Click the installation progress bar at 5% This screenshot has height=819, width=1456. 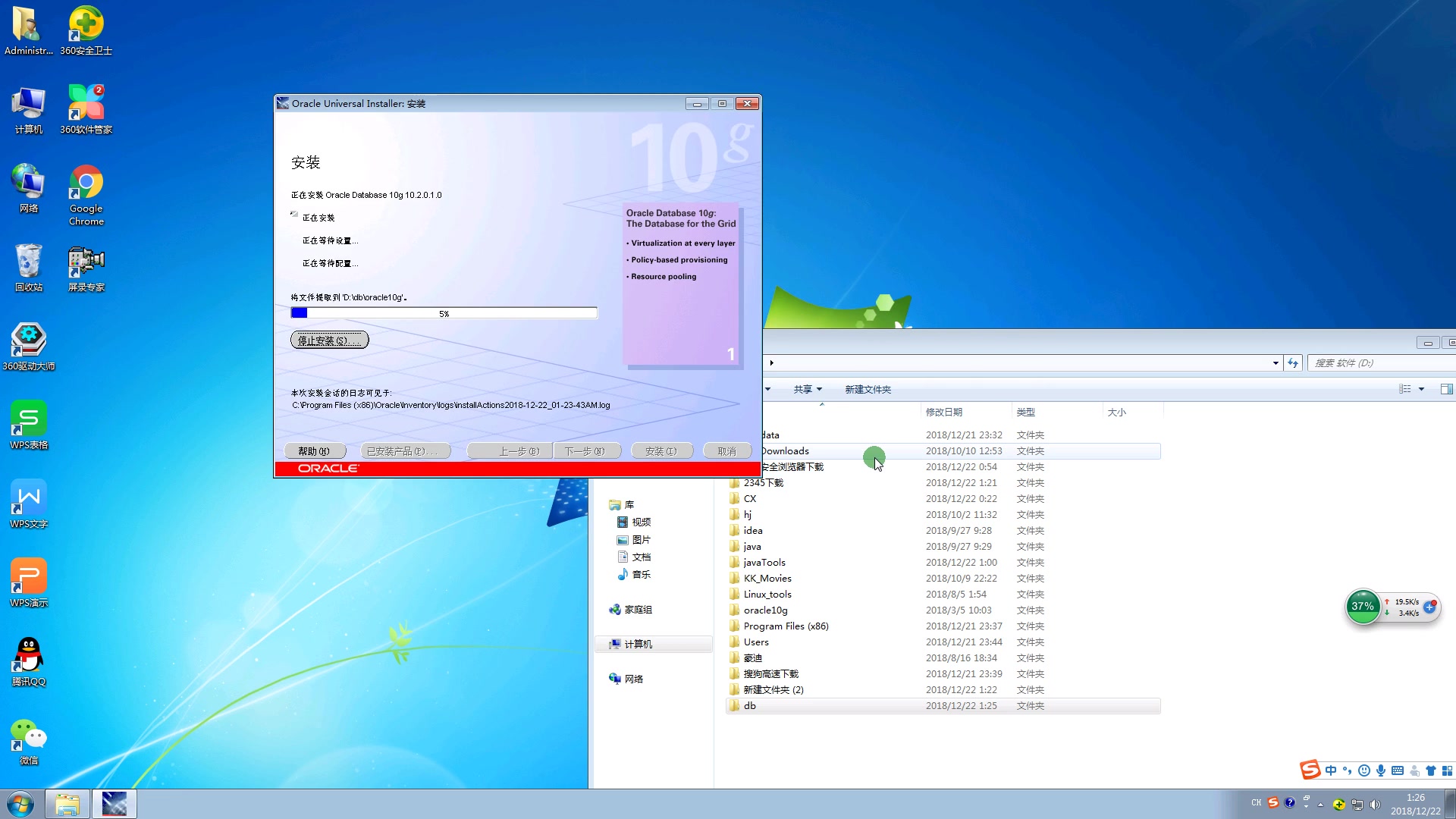444,313
